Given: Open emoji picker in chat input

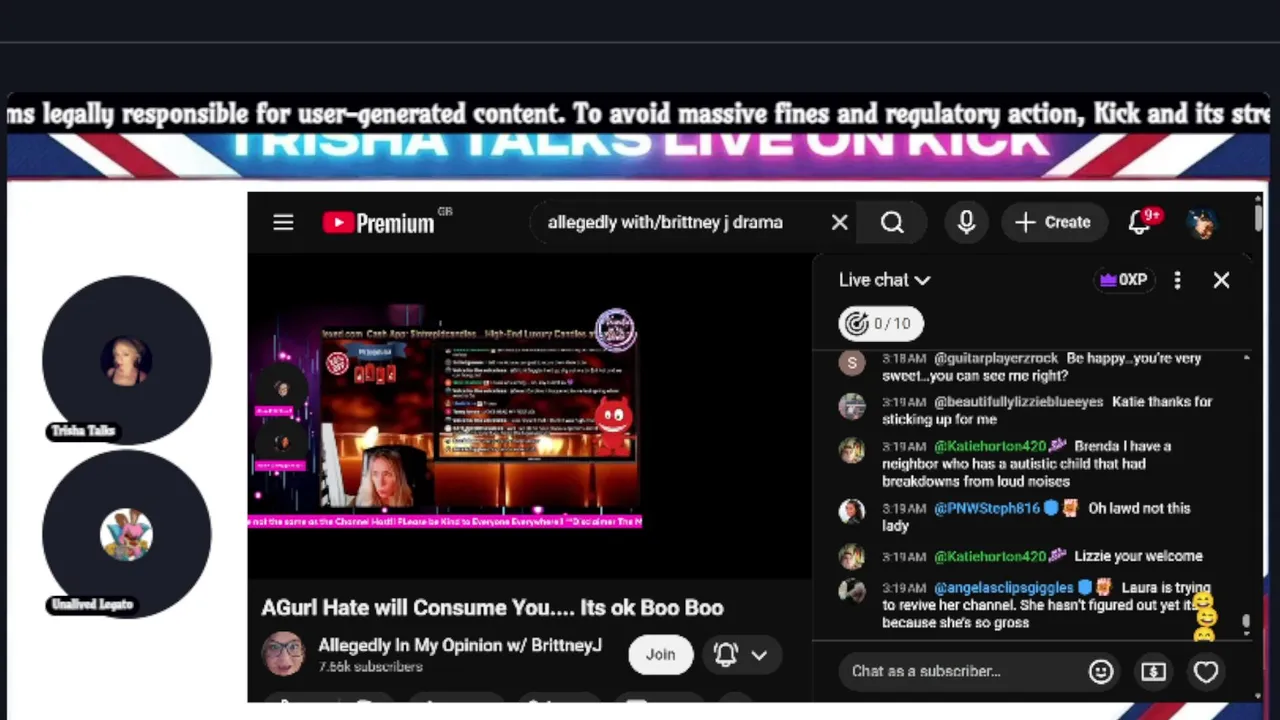Looking at the screenshot, I should pos(1101,671).
